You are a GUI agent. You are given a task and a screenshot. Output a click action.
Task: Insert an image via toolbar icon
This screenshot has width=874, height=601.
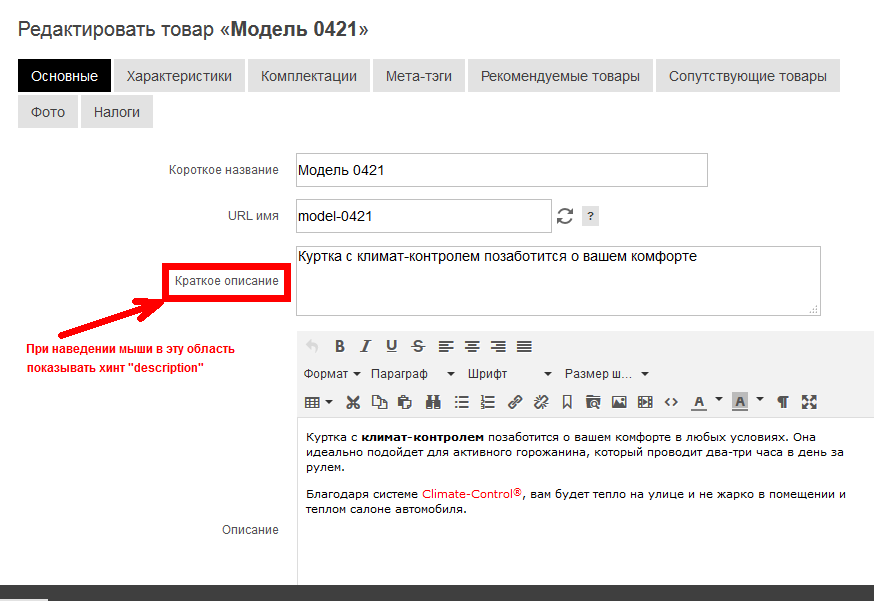coord(619,402)
